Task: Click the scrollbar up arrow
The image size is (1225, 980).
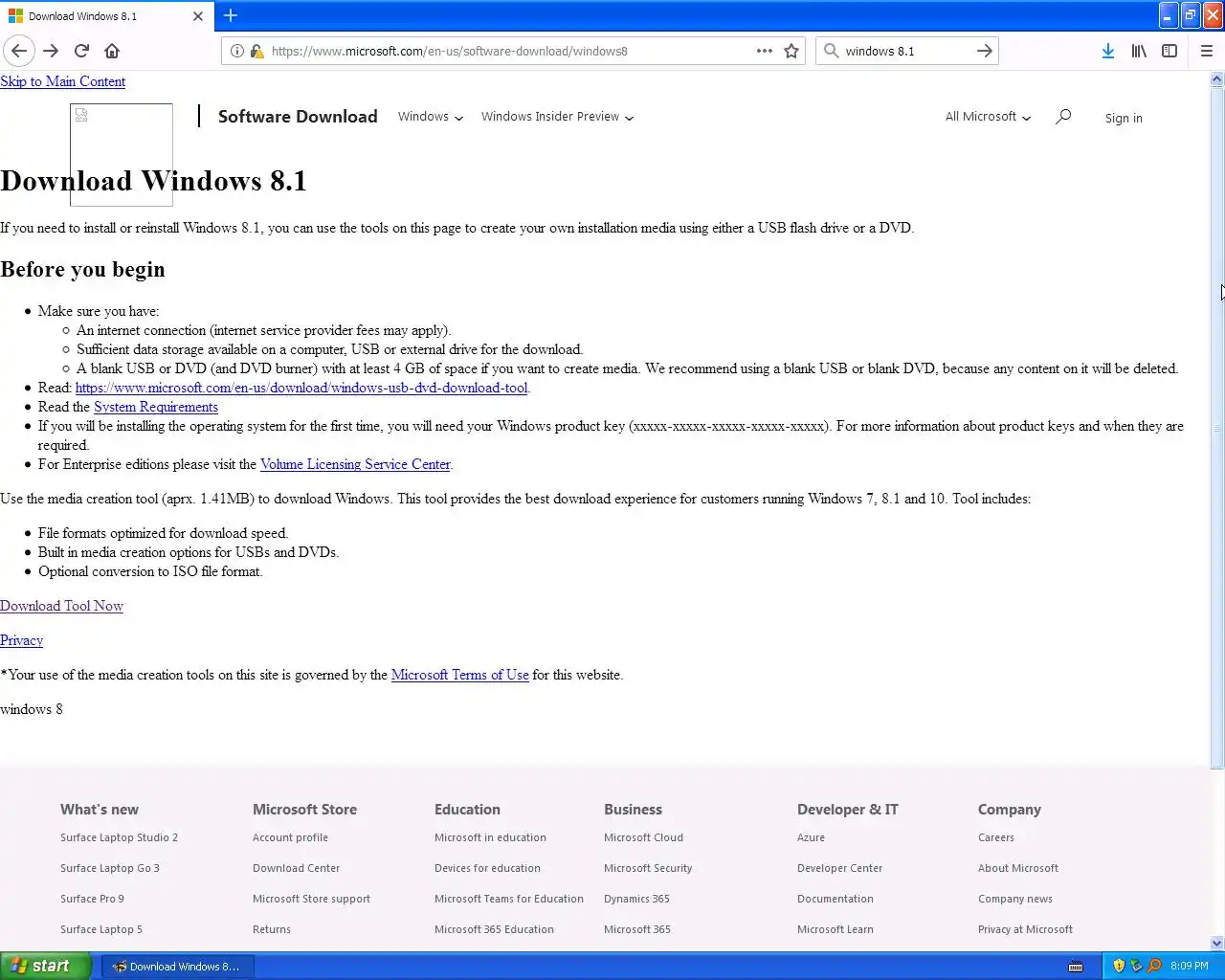Action: pyautogui.click(x=1217, y=79)
